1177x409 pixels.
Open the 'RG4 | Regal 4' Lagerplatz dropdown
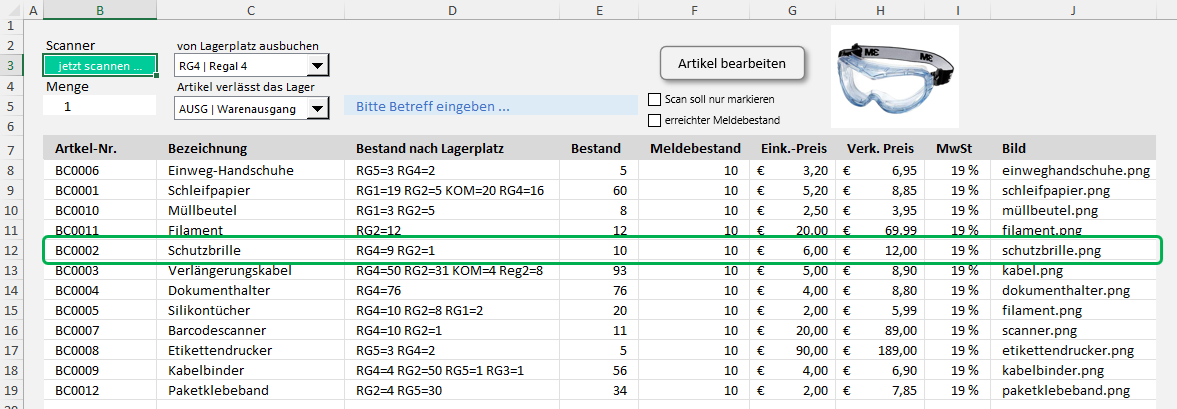tap(317, 67)
